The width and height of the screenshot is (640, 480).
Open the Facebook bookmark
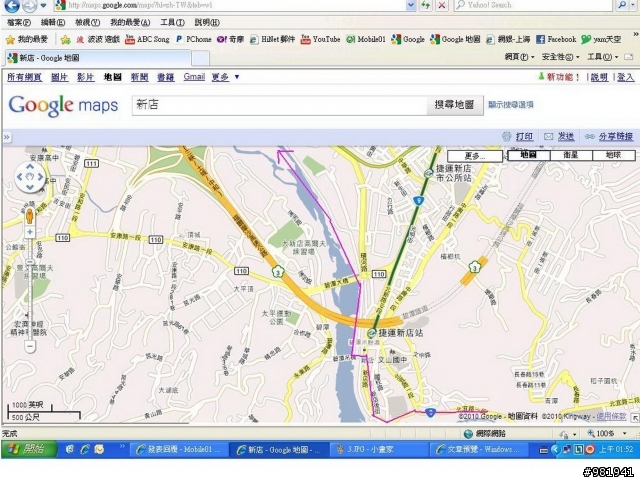pos(556,39)
